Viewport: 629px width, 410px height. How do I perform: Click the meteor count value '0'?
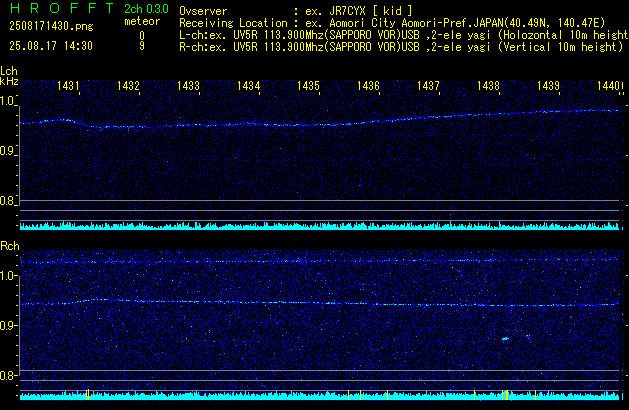point(142,36)
